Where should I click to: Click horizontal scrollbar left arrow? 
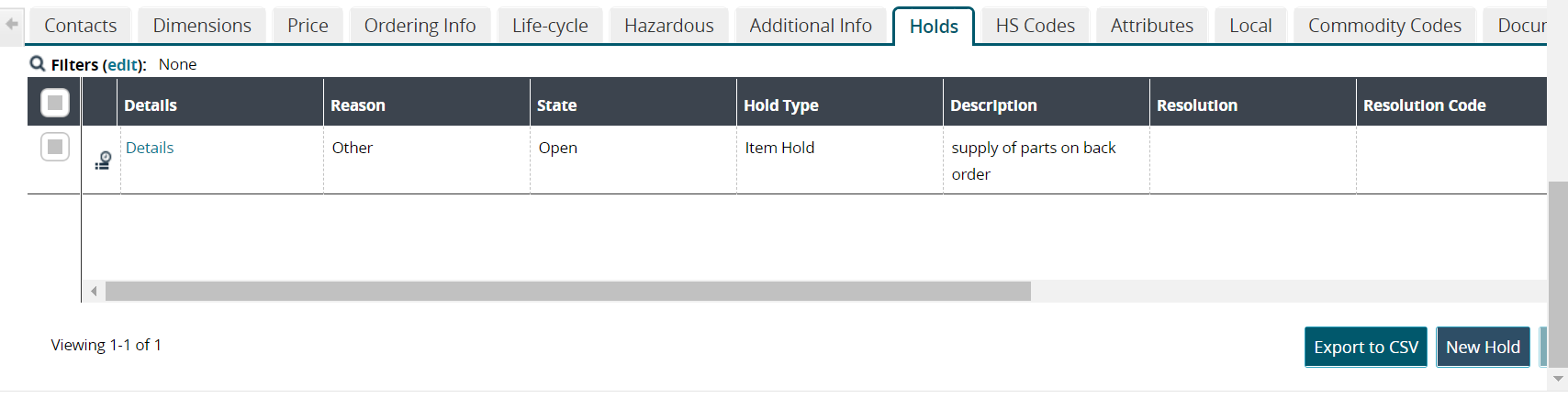tap(94, 292)
